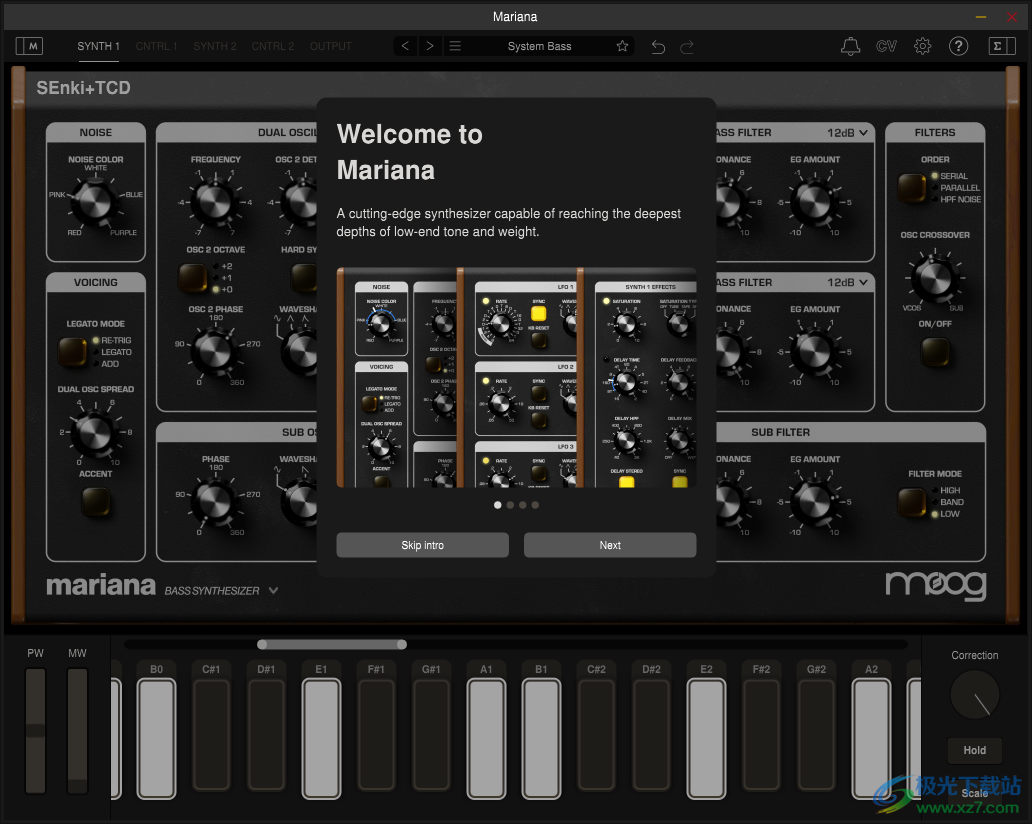Click the Moog M logo icon top-left
Viewport: 1032px width, 824px height.
pos(29,46)
